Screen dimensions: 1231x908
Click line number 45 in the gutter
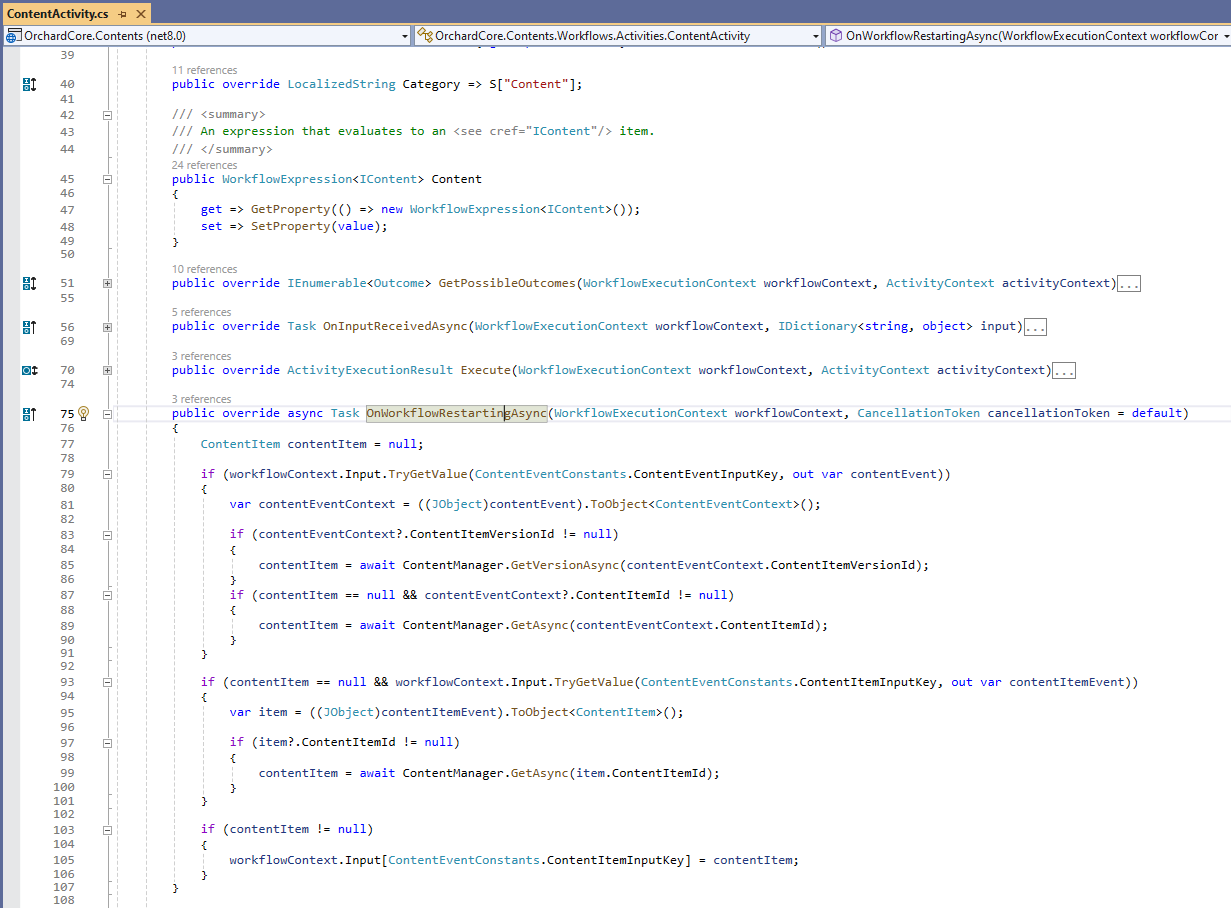(x=67, y=180)
